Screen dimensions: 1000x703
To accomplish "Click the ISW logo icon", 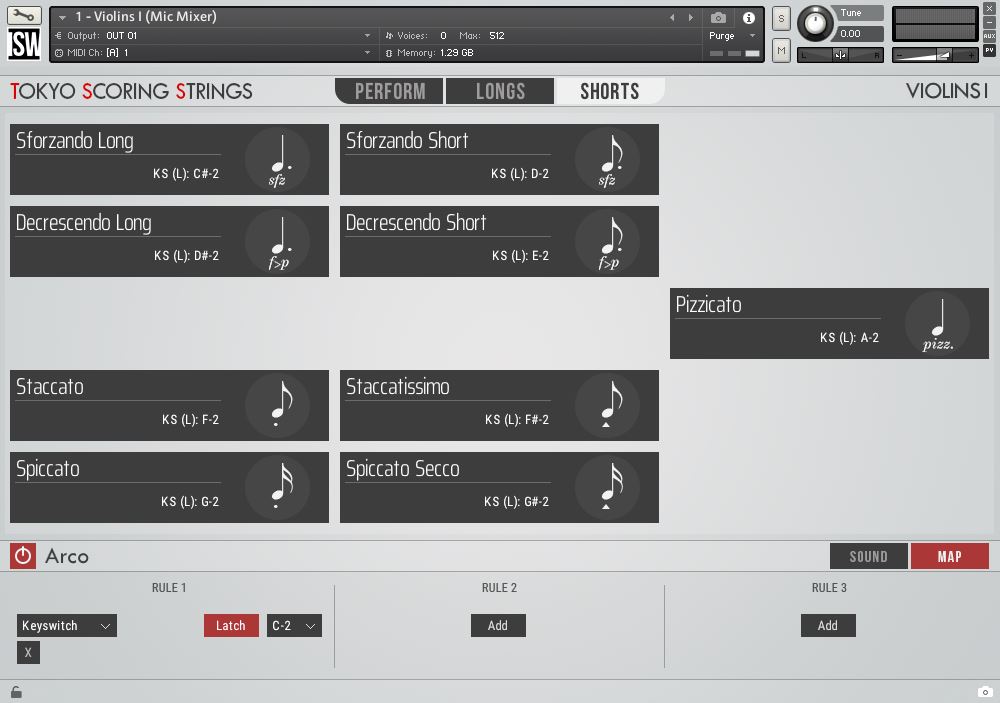I will [x=24, y=44].
